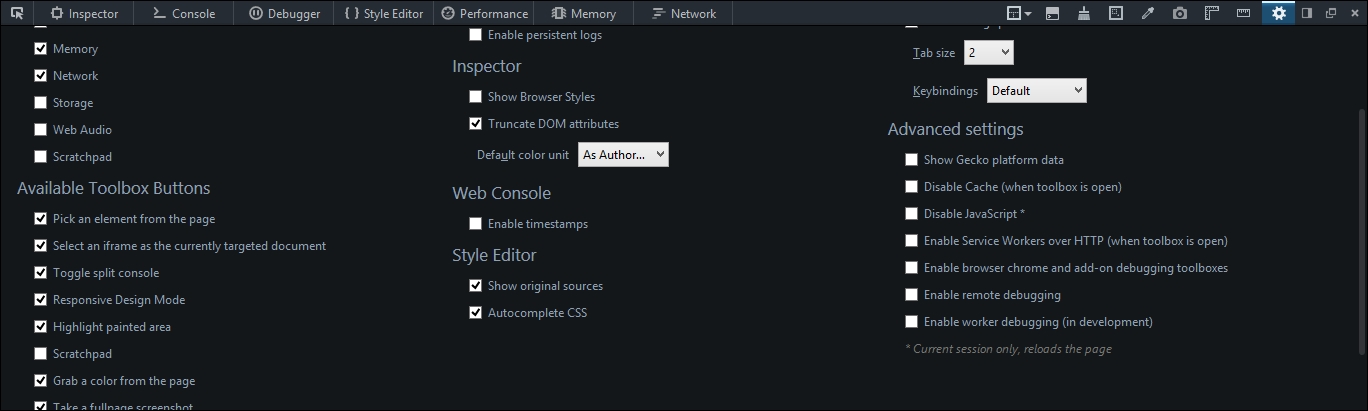Check Disable JavaScript option
The height and width of the screenshot is (411, 1368).
(x=911, y=213)
